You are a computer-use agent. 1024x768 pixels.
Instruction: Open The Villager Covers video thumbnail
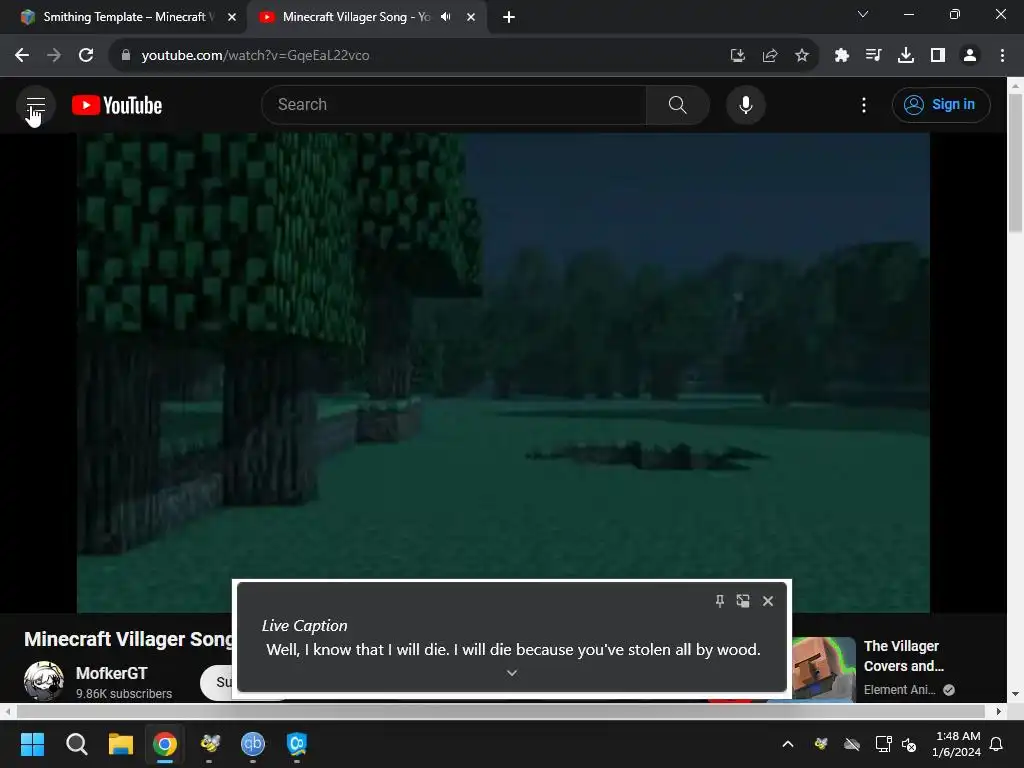(x=823, y=669)
